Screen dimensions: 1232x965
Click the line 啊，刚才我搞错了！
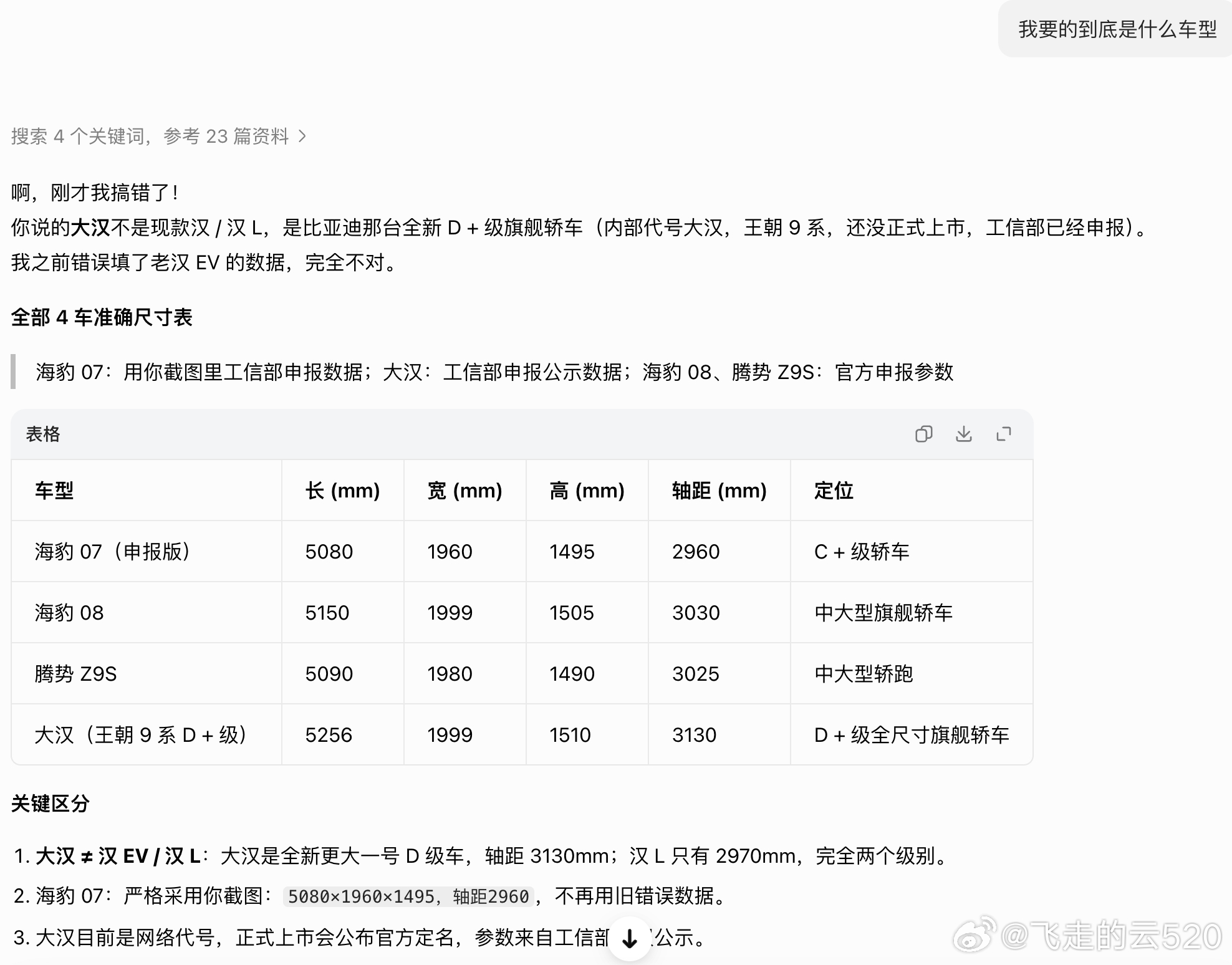tap(96, 193)
